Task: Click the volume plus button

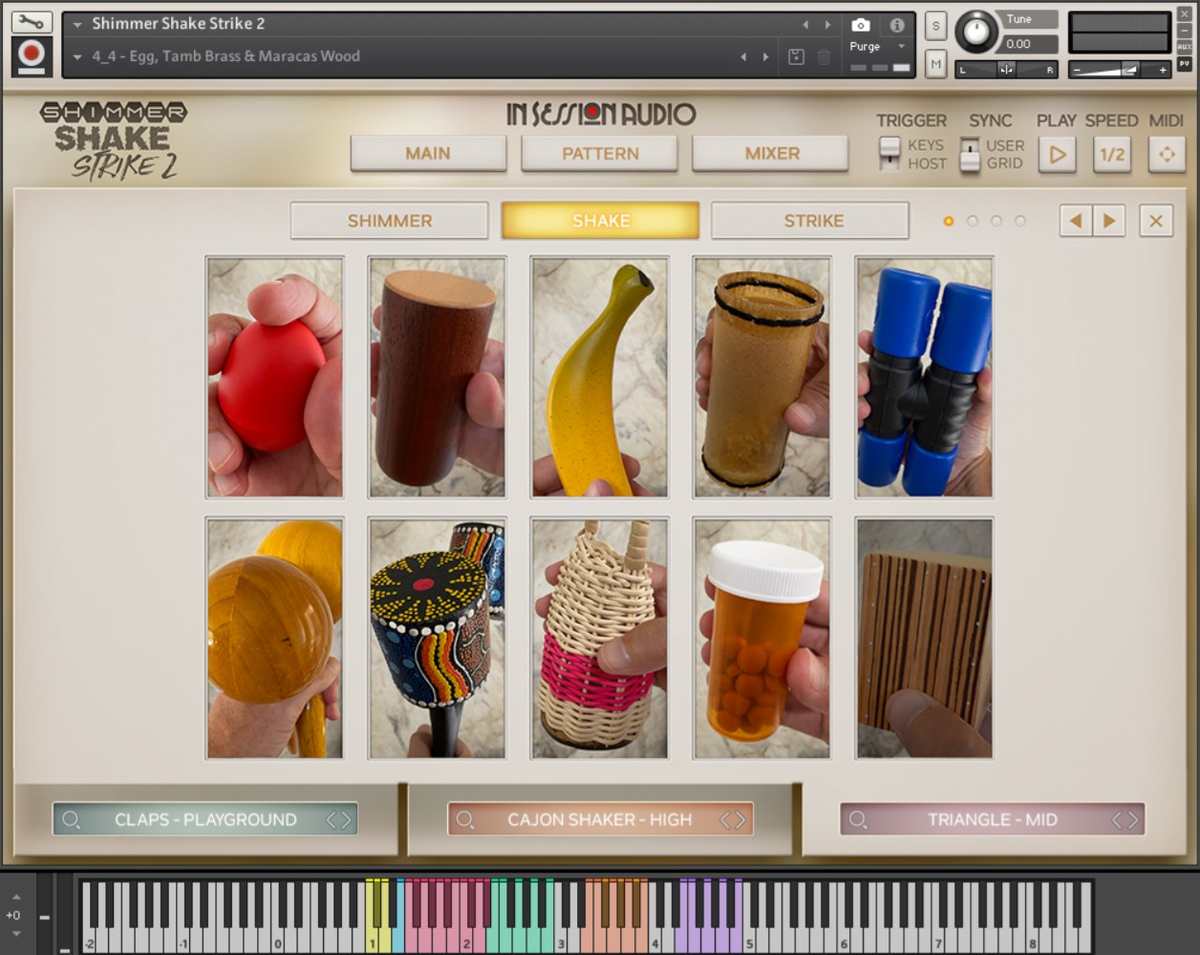Action: [x=1161, y=70]
